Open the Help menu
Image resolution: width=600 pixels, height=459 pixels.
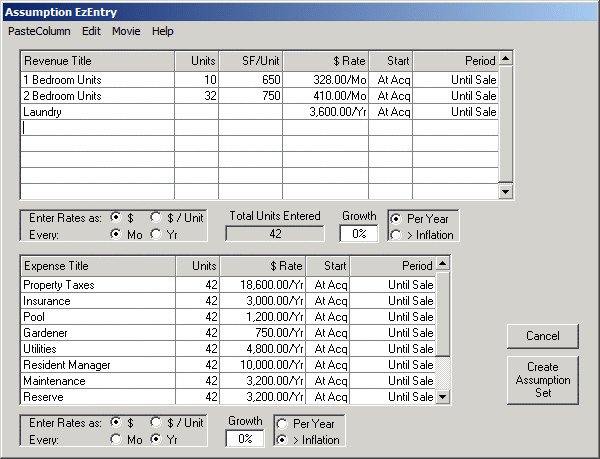[x=163, y=31]
